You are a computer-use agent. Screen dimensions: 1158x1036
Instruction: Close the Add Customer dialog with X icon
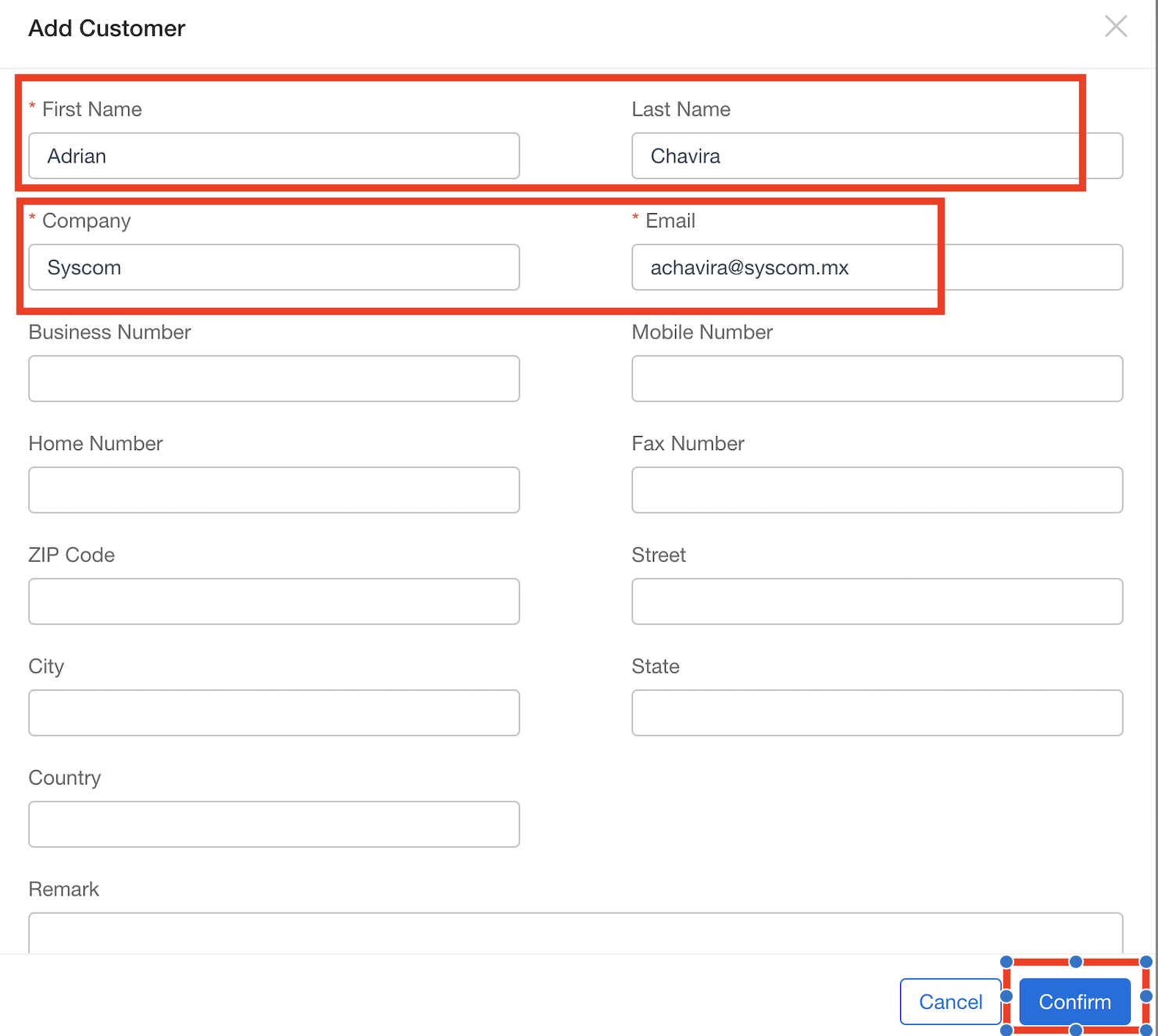point(1116,27)
